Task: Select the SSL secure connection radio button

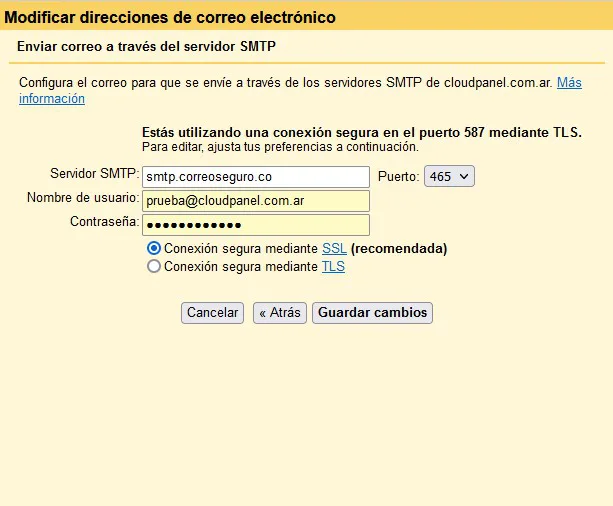Action: [x=154, y=248]
